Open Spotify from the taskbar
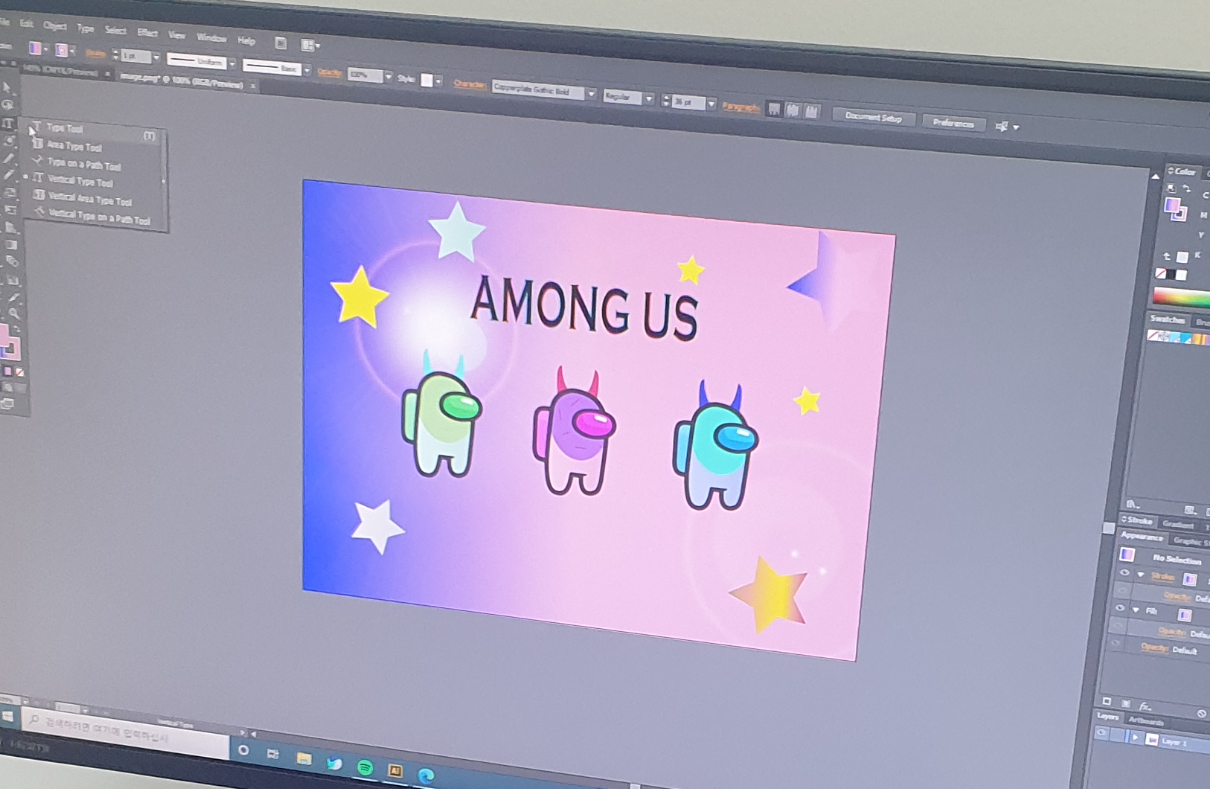This screenshot has width=1210, height=789. [365, 768]
